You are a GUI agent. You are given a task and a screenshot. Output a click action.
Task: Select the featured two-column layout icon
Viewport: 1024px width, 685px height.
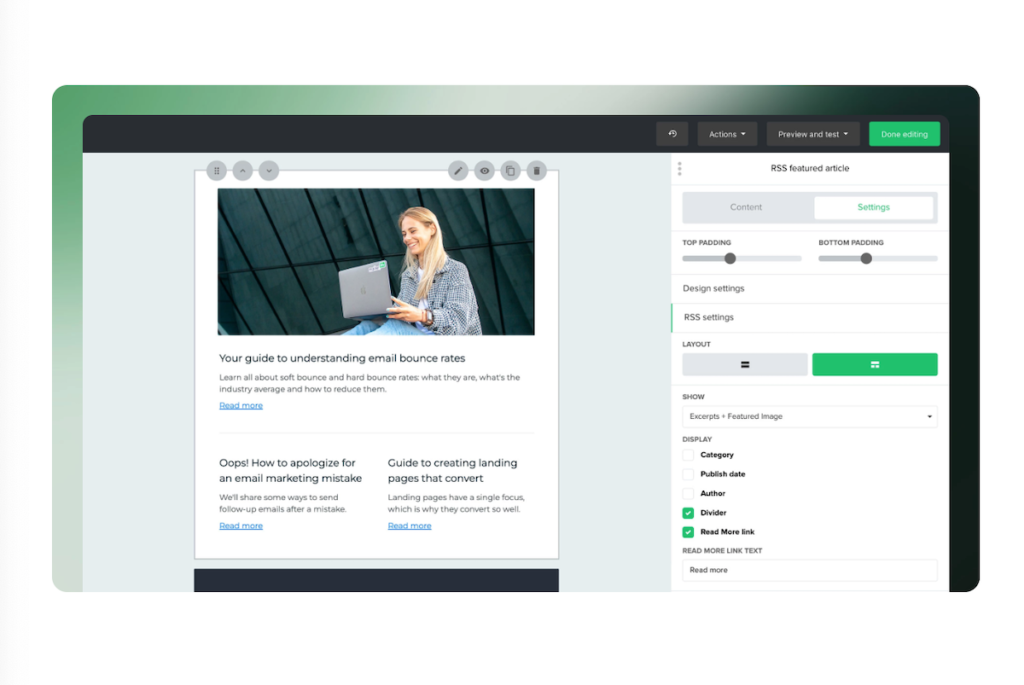[874, 364]
